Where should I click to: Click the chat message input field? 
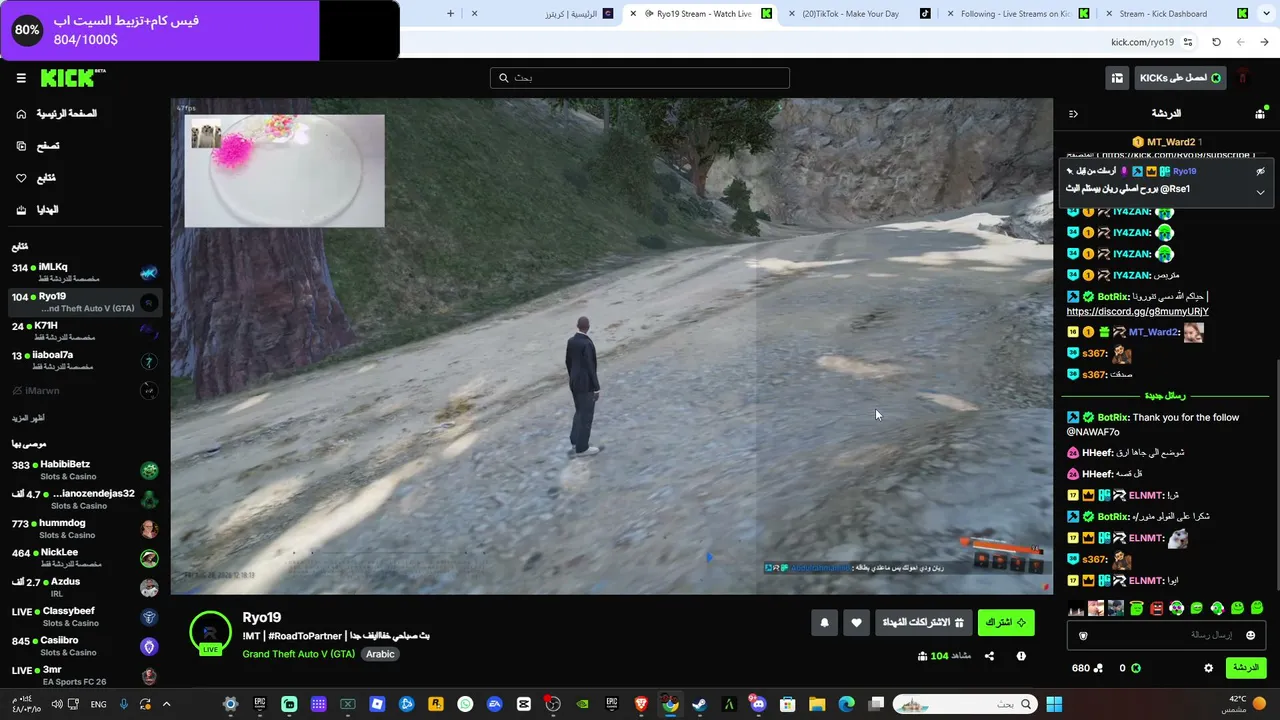[1166, 635]
